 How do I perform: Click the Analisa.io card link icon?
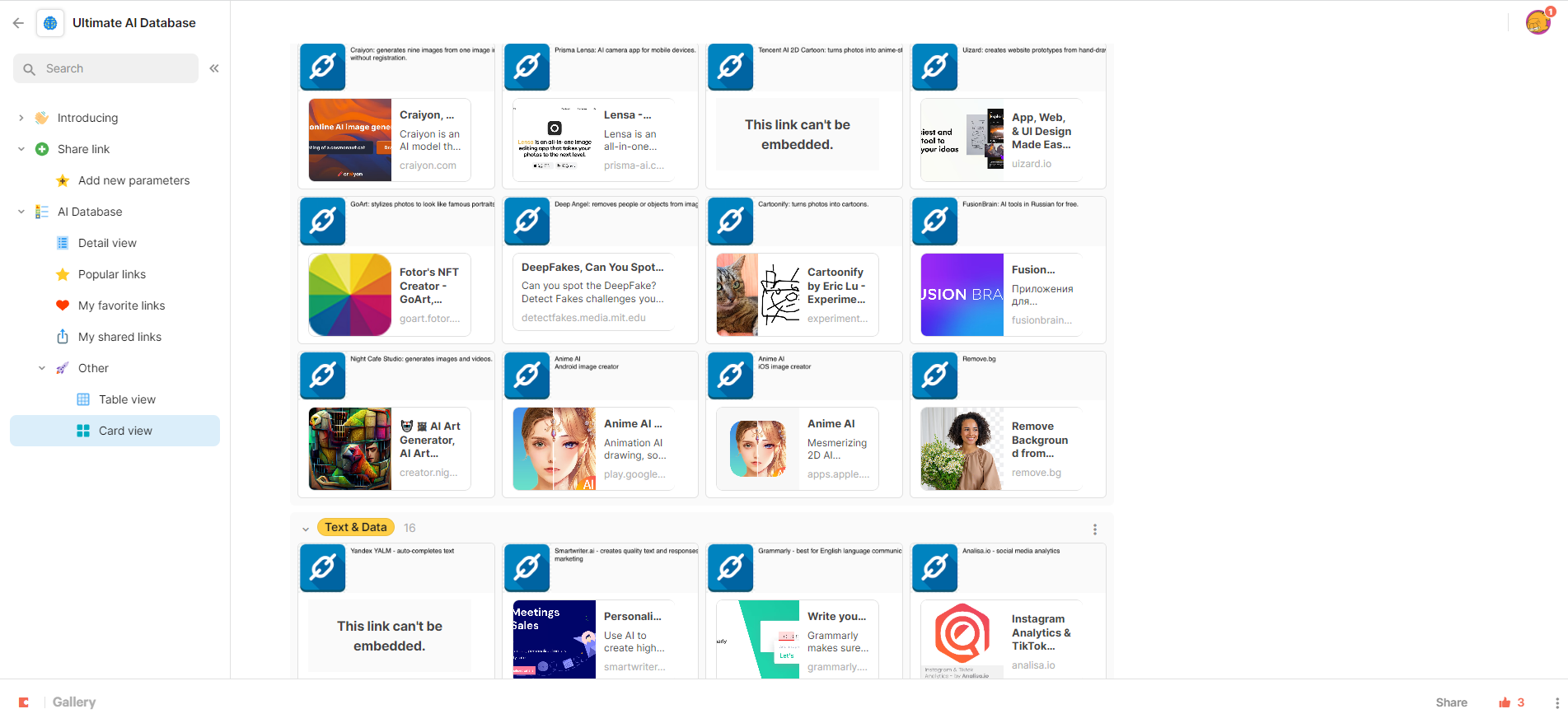point(935,567)
